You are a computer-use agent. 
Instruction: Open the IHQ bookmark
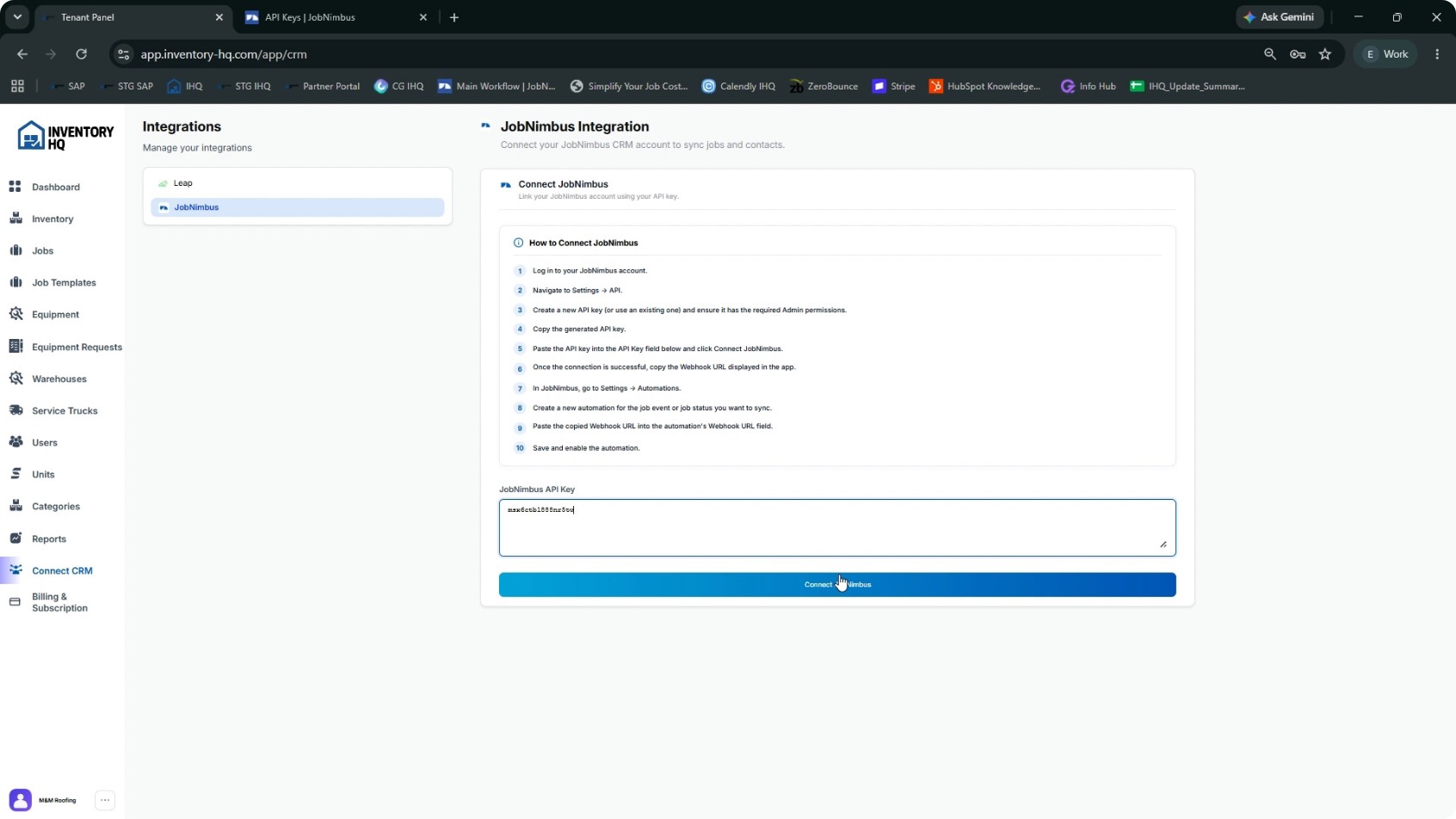[x=185, y=86]
